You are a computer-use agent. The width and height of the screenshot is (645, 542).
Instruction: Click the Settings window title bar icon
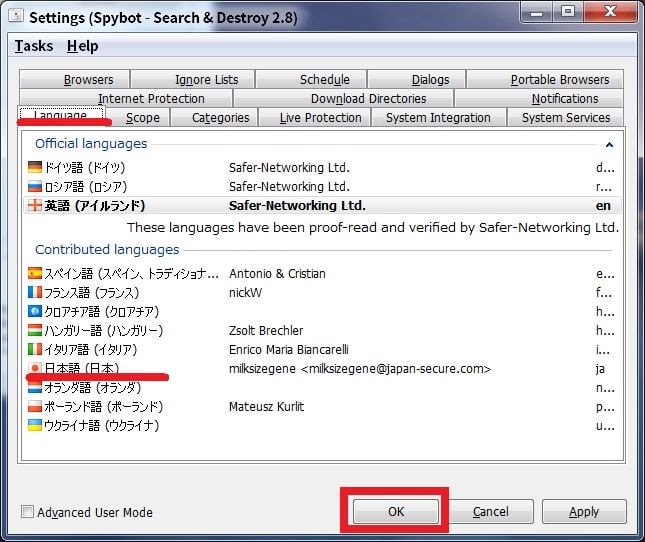pos(16,16)
